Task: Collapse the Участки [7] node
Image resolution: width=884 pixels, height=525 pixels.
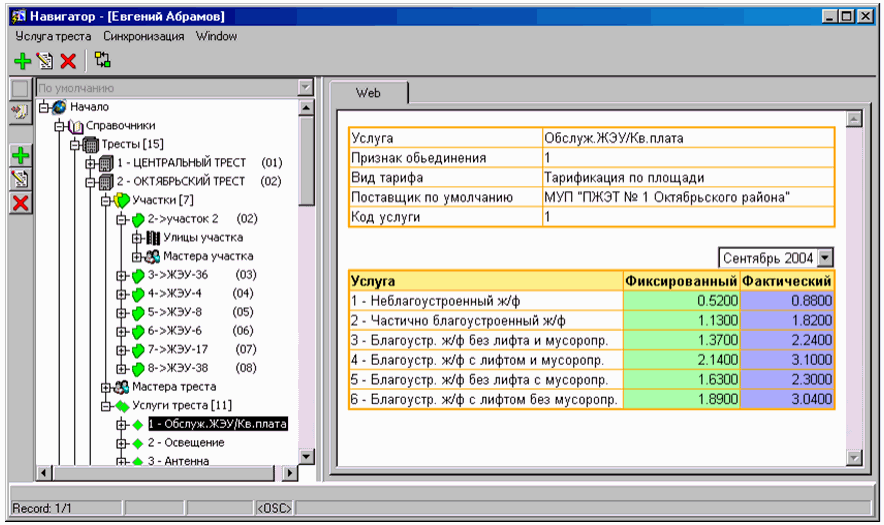Action: pyautogui.click(x=106, y=201)
